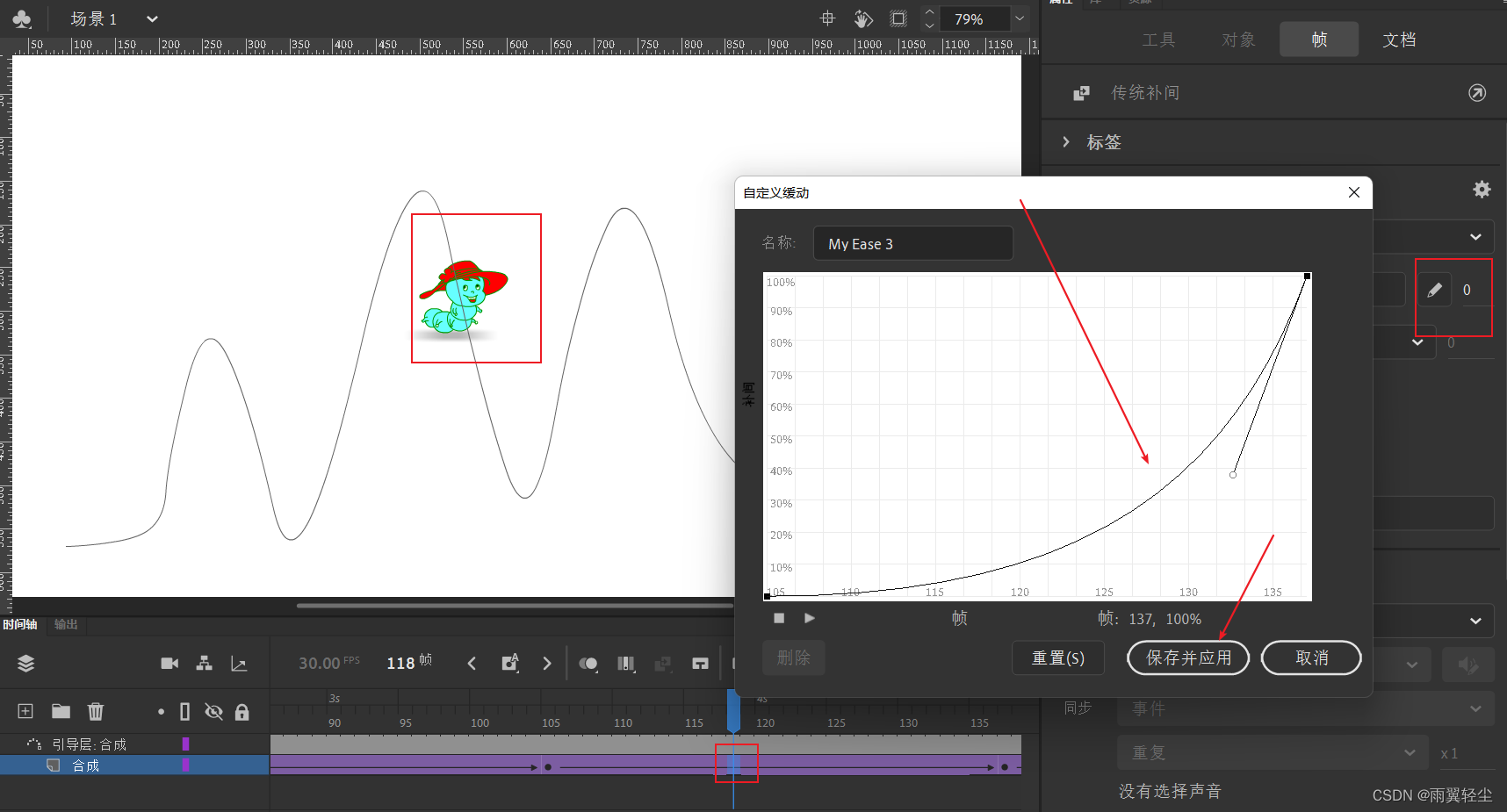1507x812 pixels.
Task: Click the layer view stack icon
Action: [26, 664]
